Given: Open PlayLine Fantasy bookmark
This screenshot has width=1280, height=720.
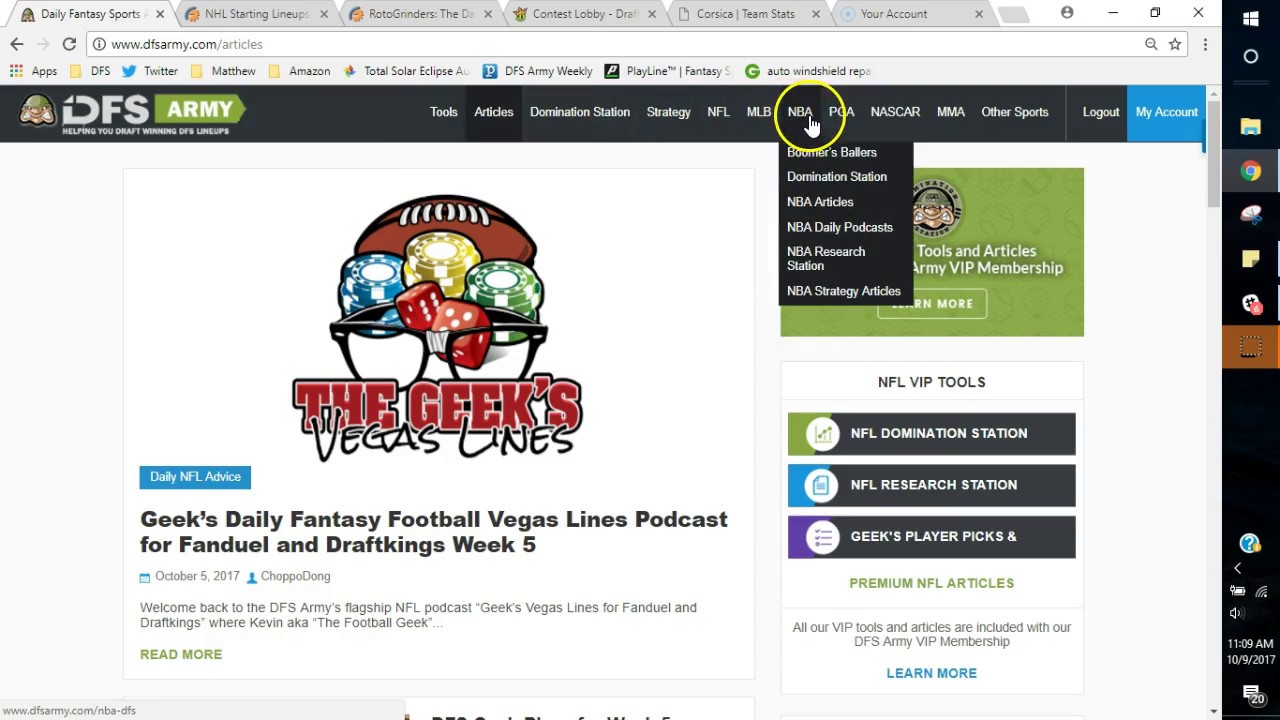Looking at the screenshot, I should pyautogui.click(x=669, y=71).
